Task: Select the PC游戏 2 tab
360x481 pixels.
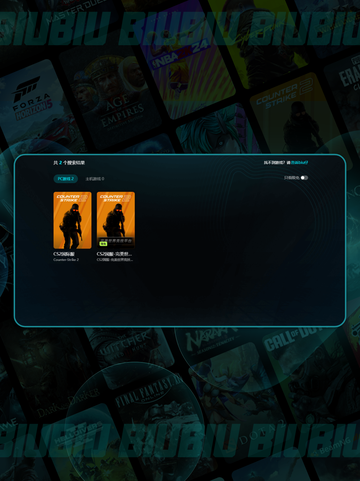Action: click(66, 179)
